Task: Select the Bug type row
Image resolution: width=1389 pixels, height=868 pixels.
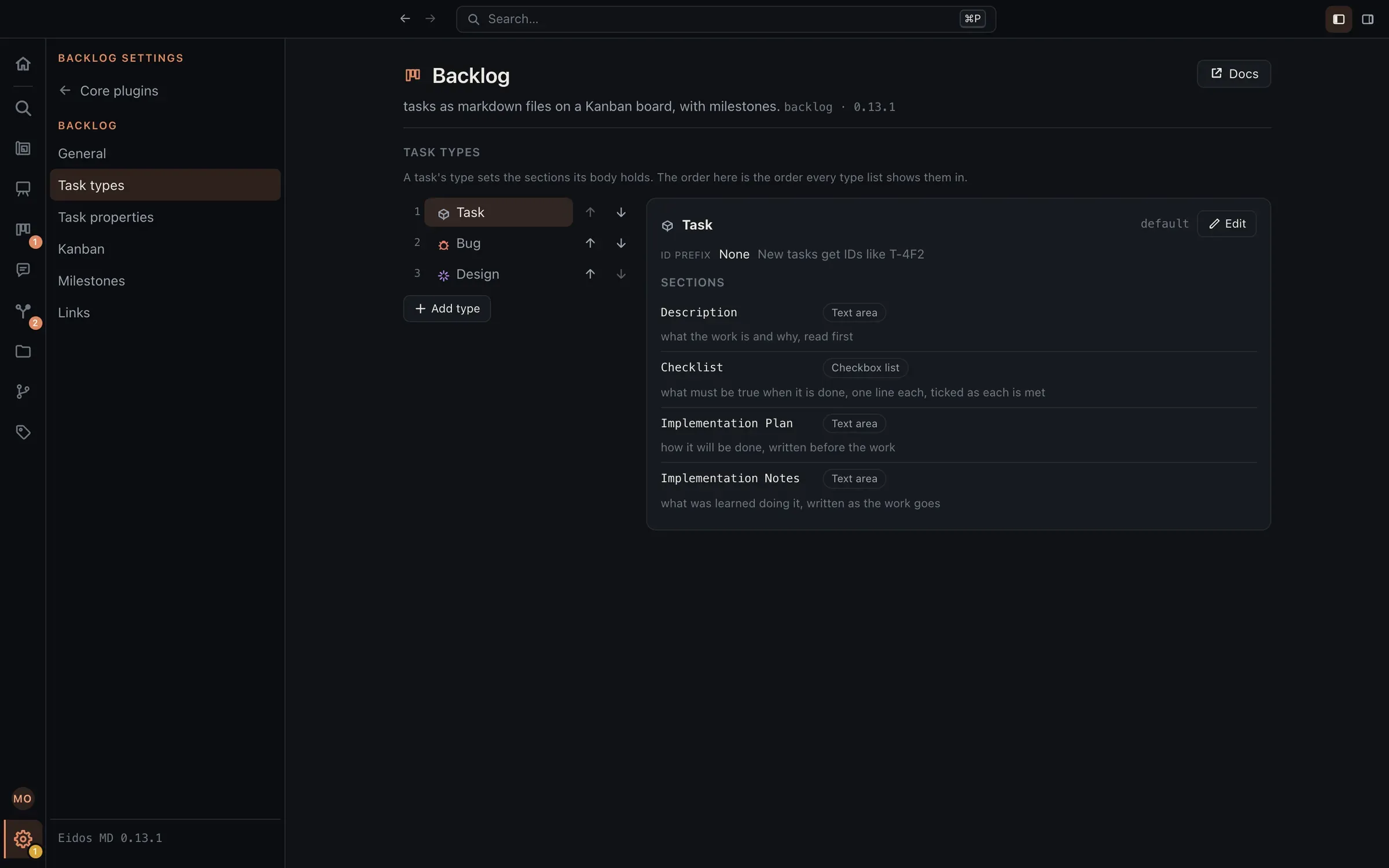Action: click(x=498, y=243)
